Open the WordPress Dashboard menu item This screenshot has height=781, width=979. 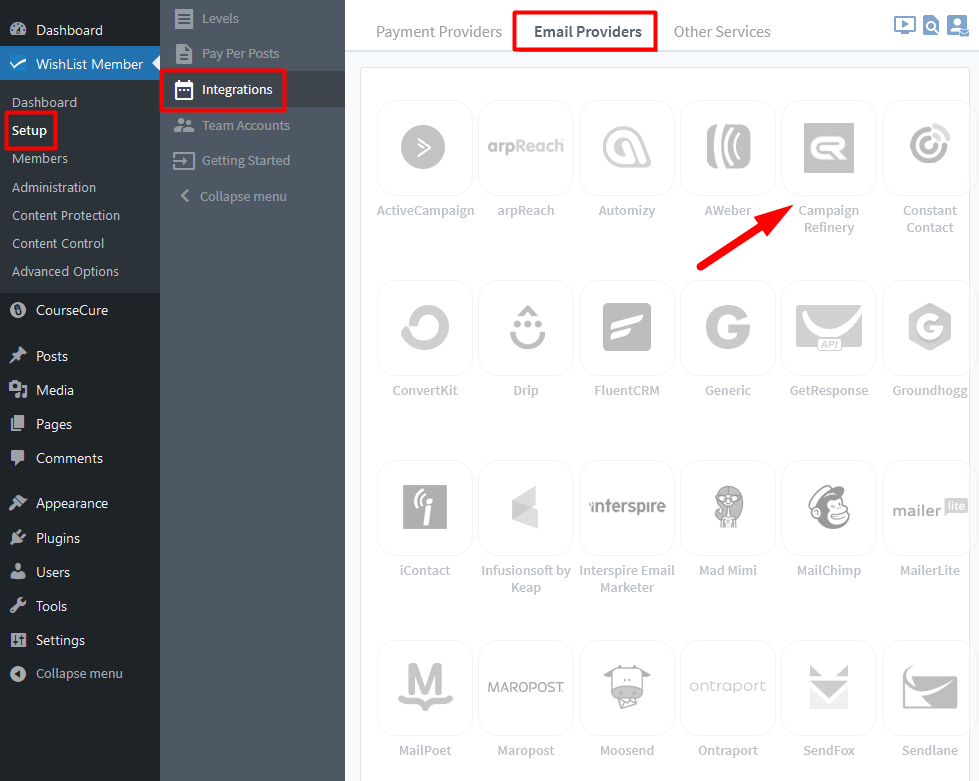tap(80, 30)
